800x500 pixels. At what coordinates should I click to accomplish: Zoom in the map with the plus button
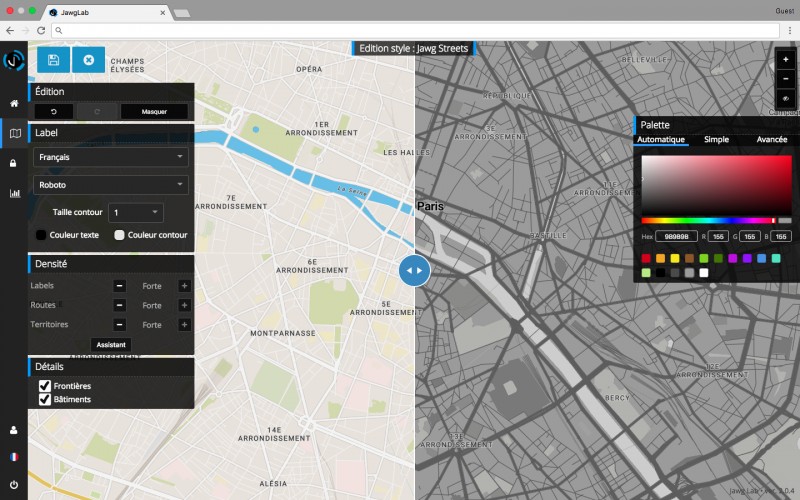(786, 60)
